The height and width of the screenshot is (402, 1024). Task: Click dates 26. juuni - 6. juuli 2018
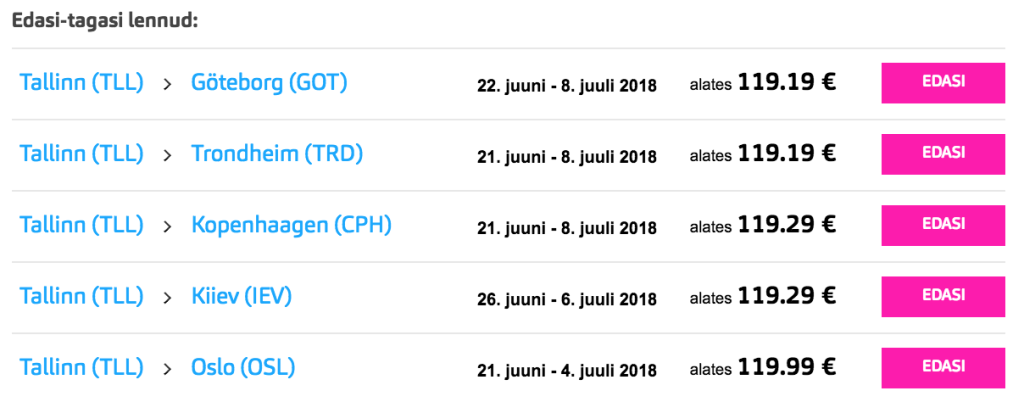[567, 299]
